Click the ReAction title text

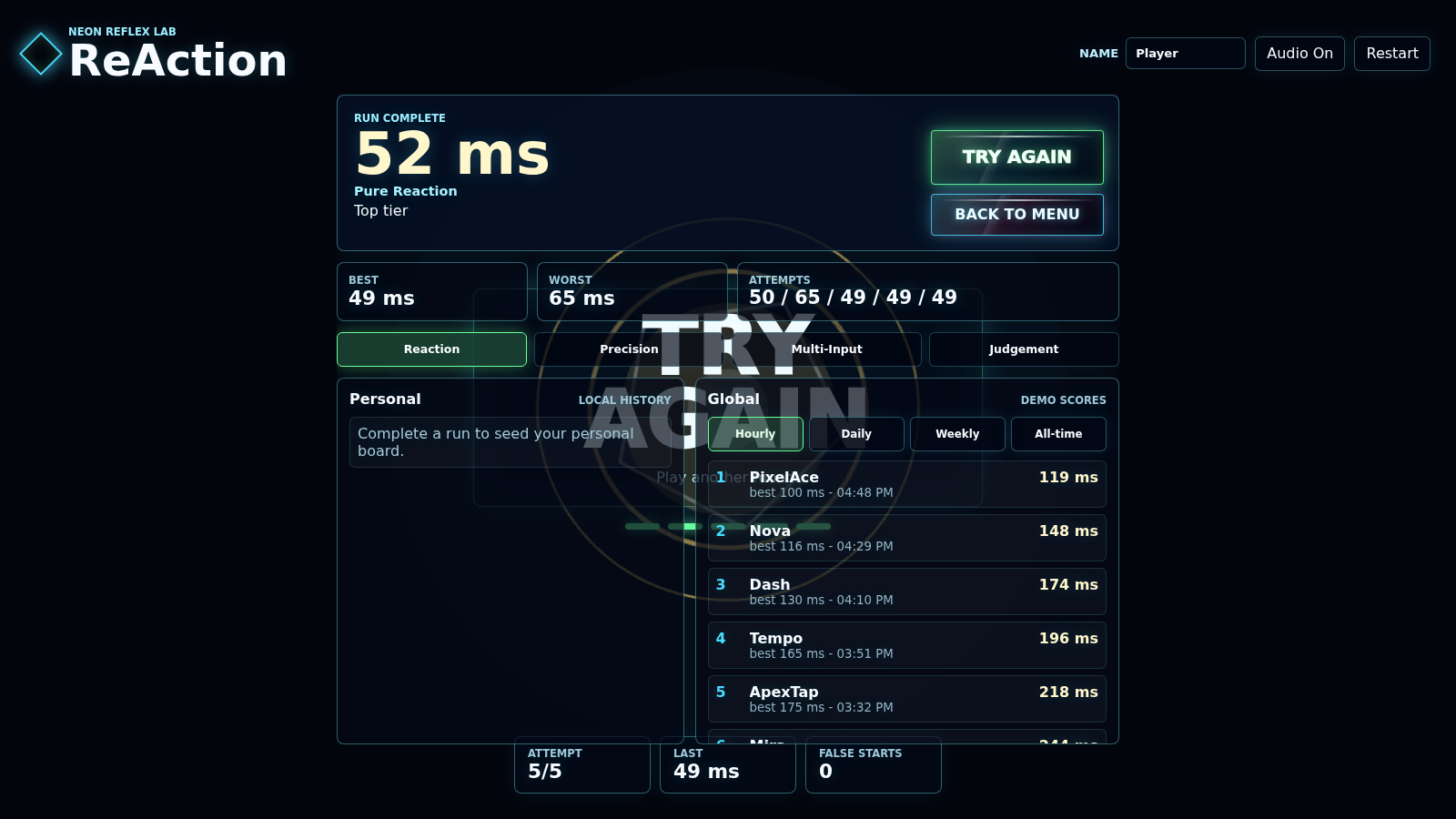point(178,61)
